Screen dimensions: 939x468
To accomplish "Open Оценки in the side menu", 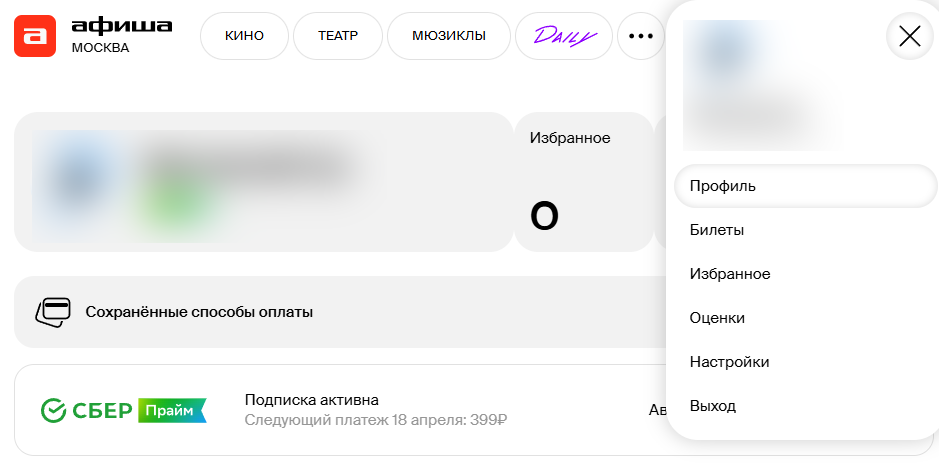I will 718,318.
